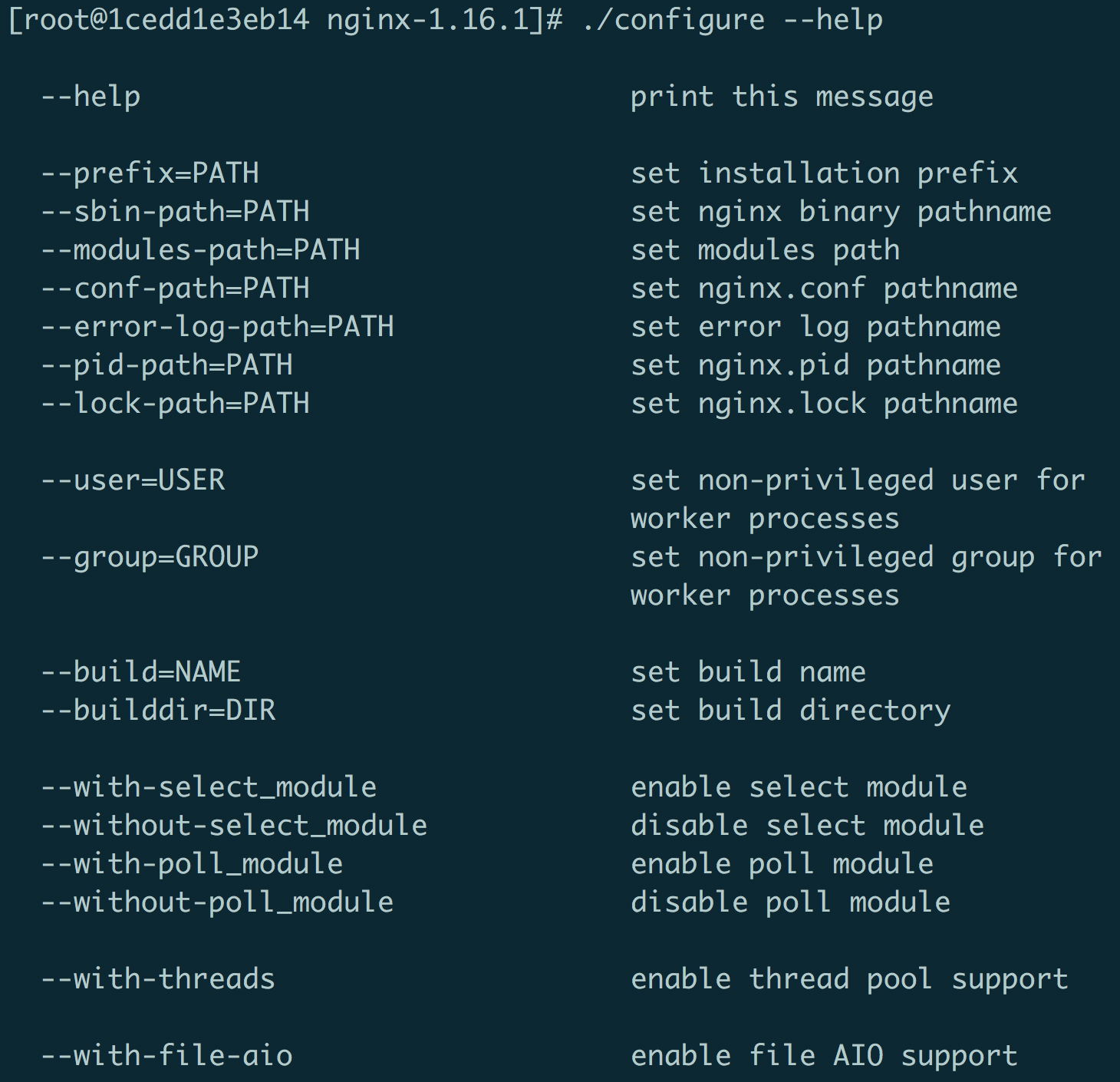Click the --error-log-path=PATH option
1120x1082 pixels.
218,327
